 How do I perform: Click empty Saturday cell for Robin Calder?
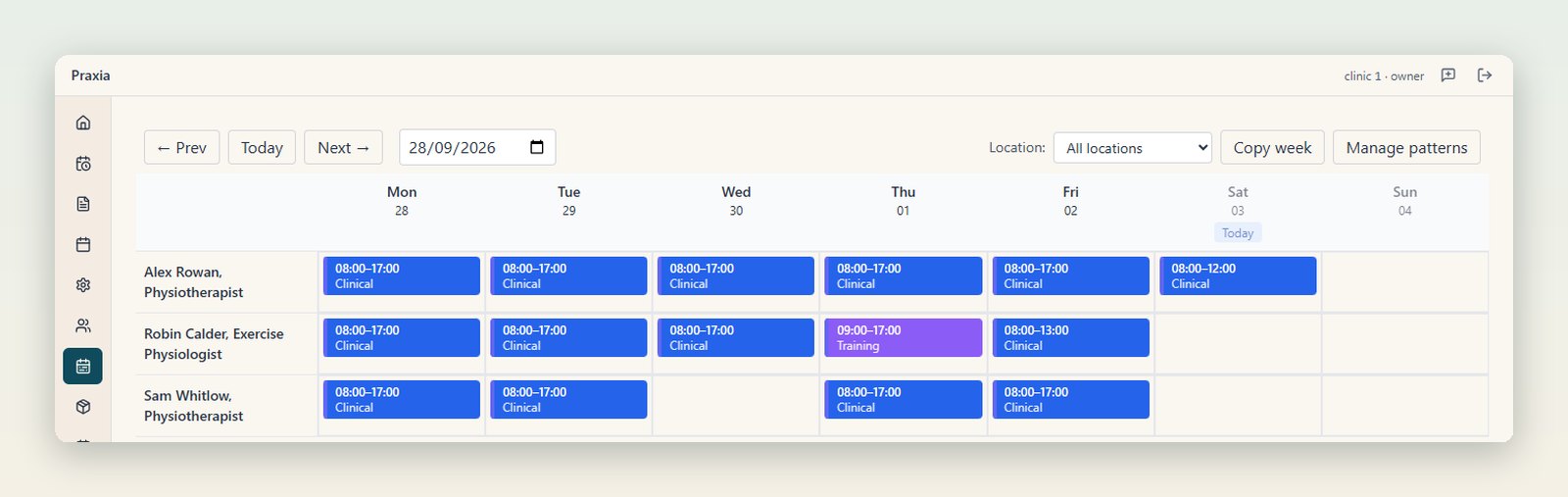[1238, 344]
